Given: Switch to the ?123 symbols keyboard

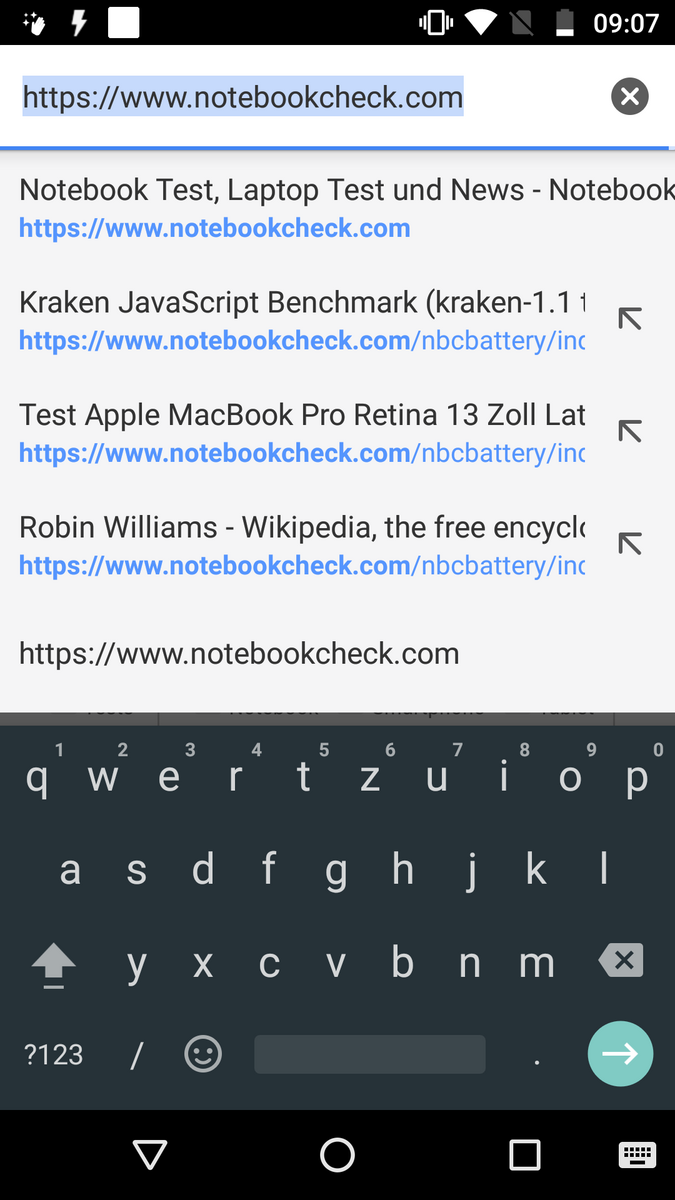Looking at the screenshot, I should click(54, 1054).
